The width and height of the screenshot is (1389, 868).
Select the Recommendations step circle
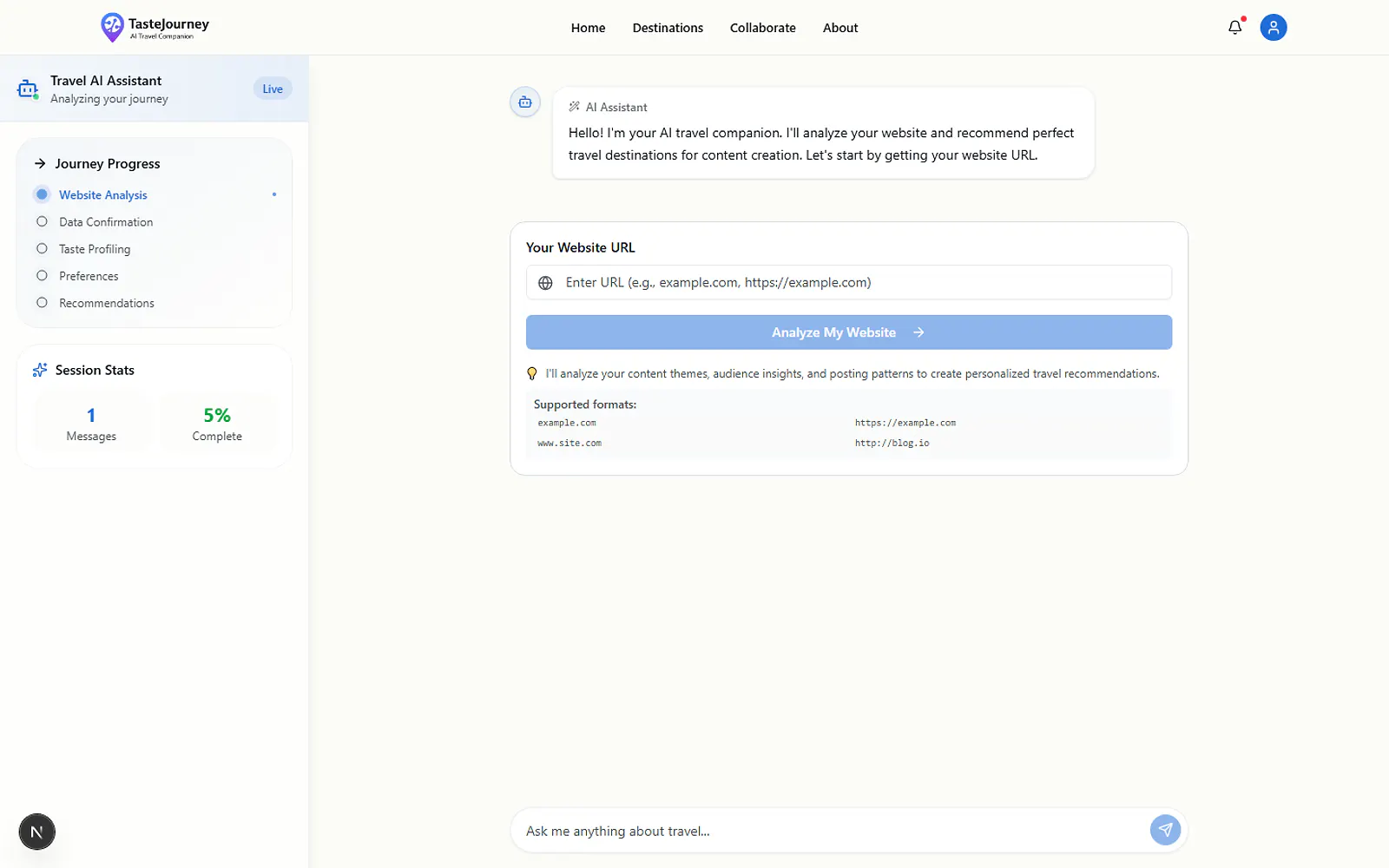coord(42,303)
